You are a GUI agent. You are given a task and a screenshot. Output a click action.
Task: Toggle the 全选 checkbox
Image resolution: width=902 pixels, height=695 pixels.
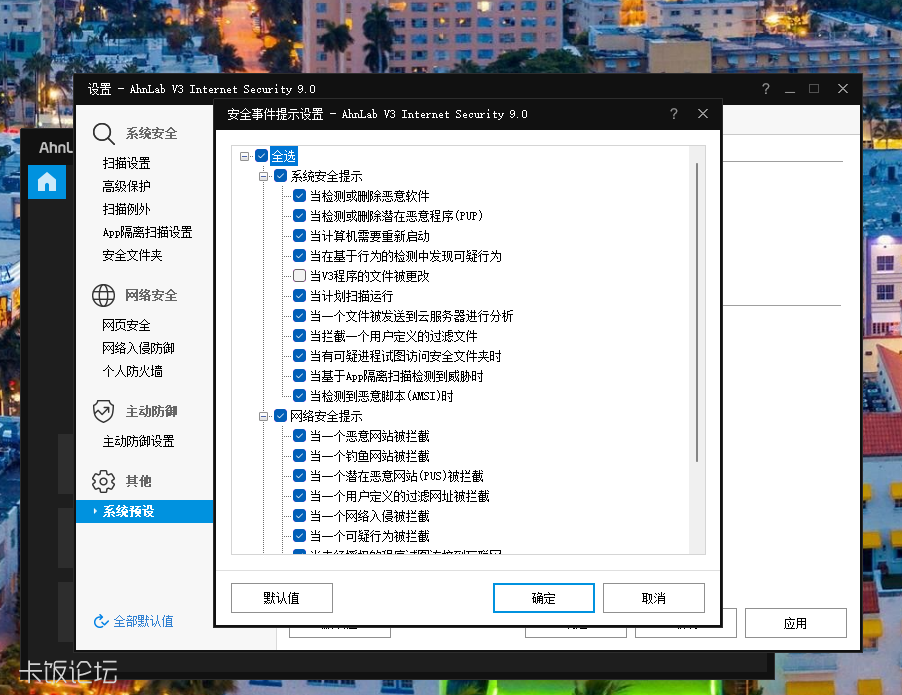pos(263,155)
